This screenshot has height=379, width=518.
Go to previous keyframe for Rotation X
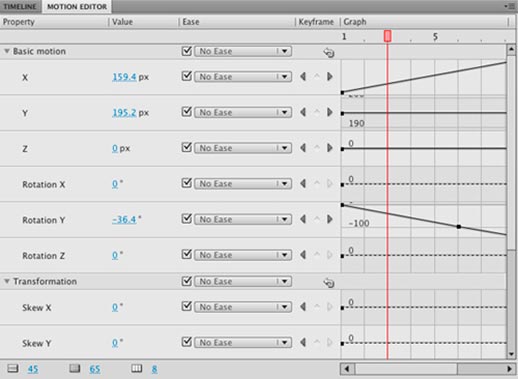coord(303,183)
